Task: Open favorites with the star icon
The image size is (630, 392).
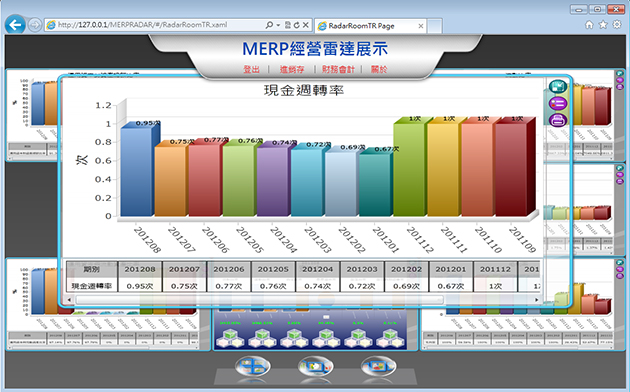Action: pyautogui.click(x=603, y=25)
